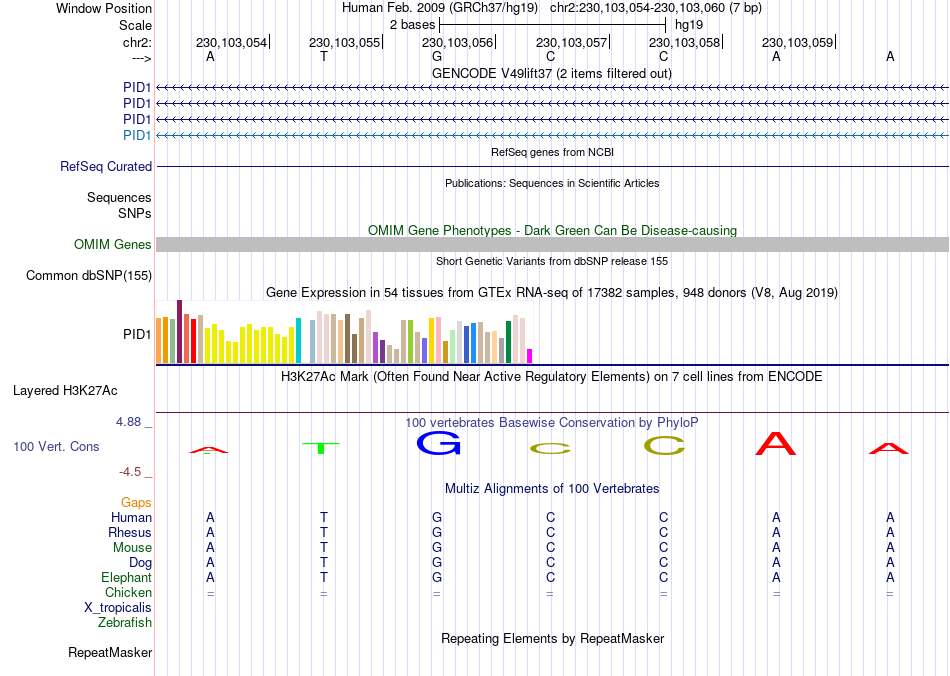Click the X_tropicalis alignment row label
Image resolution: width=950 pixels, height=676 pixels.
[x=118, y=608]
